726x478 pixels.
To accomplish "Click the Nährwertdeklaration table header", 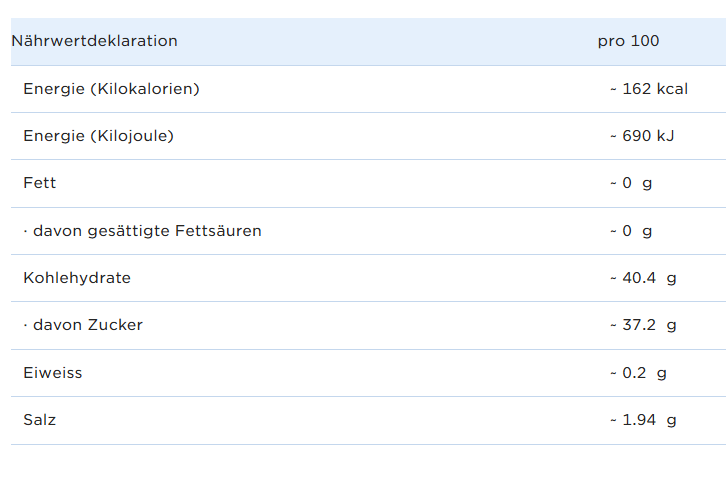I will click(x=94, y=41).
